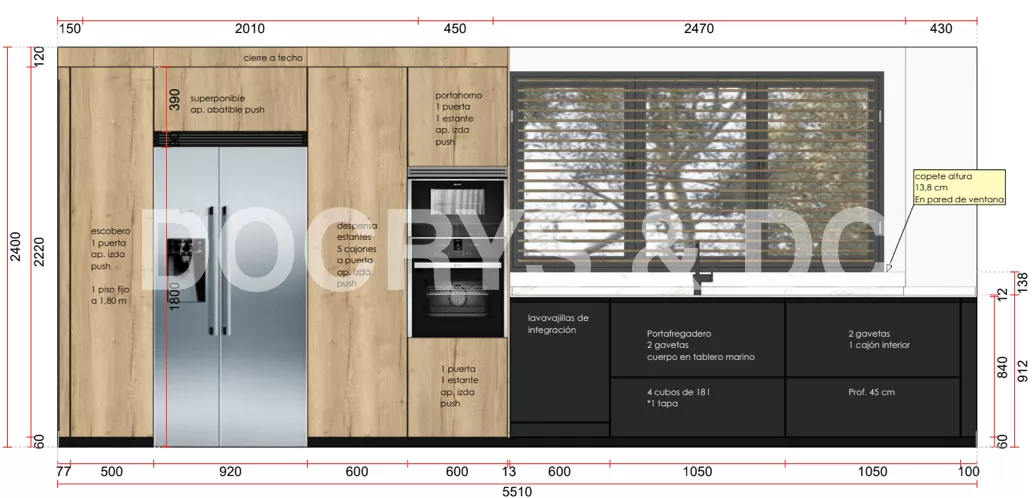Select the "cierre a techo" label
Image resolution: width=1034 pixels, height=498 pixels.
point(272,58)
